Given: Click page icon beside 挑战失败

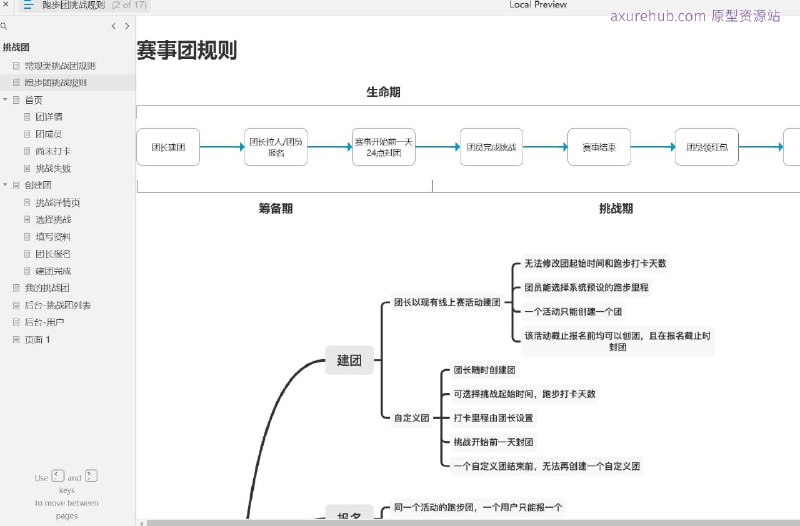Looking at the screenshot, I should click(x=27, y=168).
